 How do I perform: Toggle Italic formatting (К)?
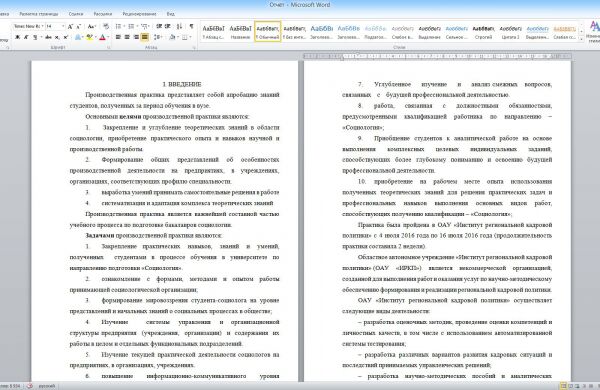tap(26, 37)
